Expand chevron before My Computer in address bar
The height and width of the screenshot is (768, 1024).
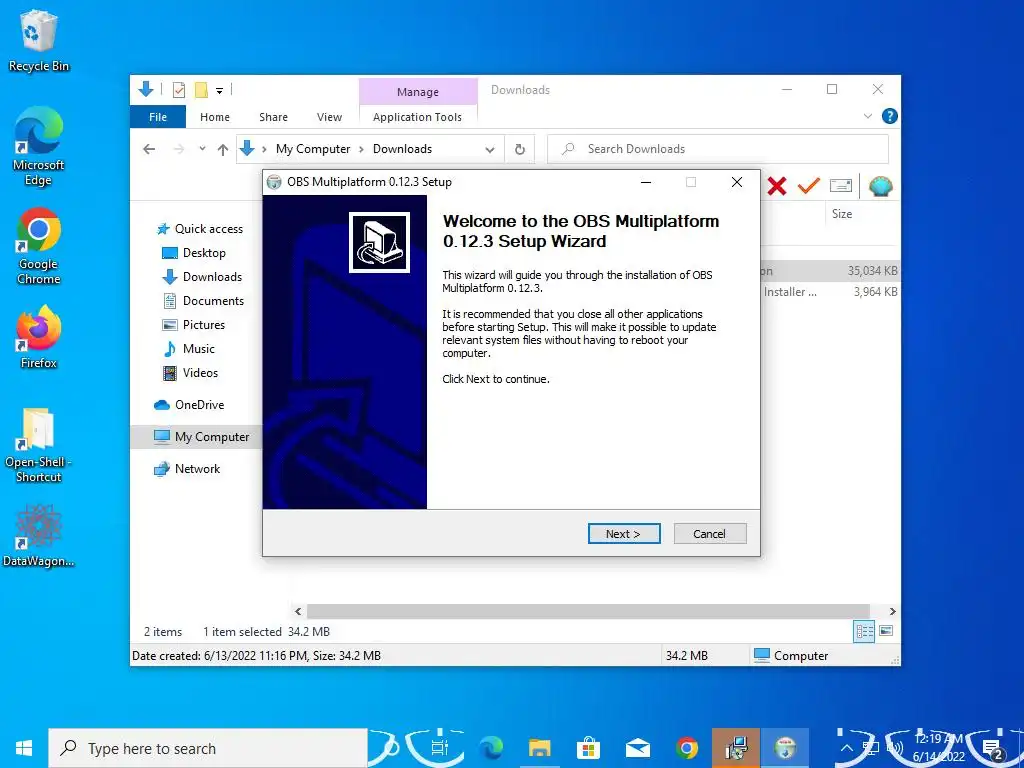pos(264,149)
